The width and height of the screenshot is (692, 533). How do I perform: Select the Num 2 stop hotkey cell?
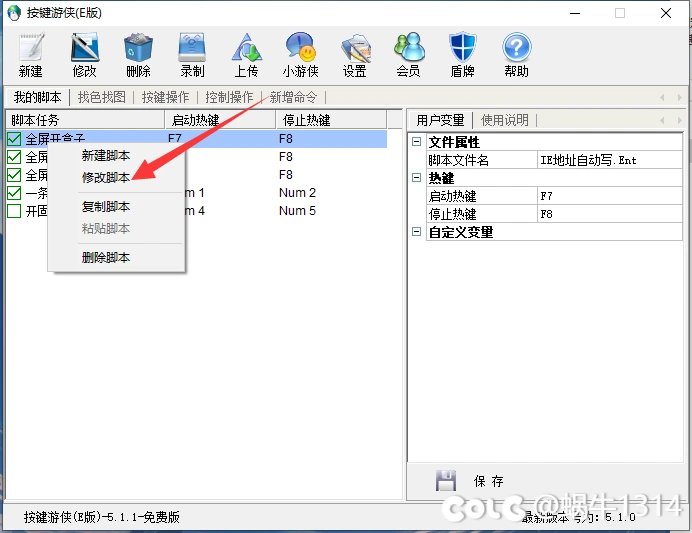(297, 193)
